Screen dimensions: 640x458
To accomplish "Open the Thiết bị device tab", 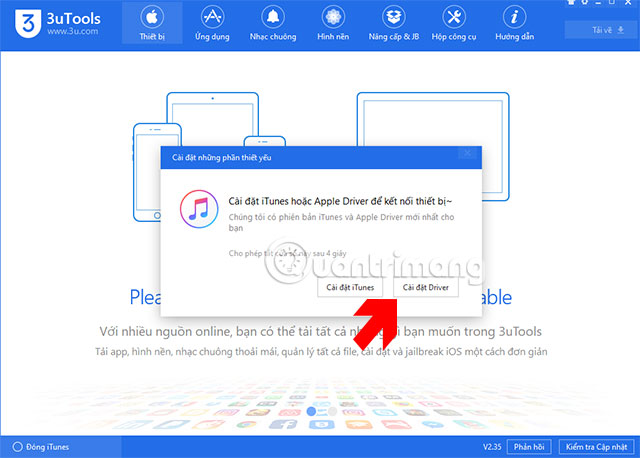I will pyautogui.click(x=152, y=23).
